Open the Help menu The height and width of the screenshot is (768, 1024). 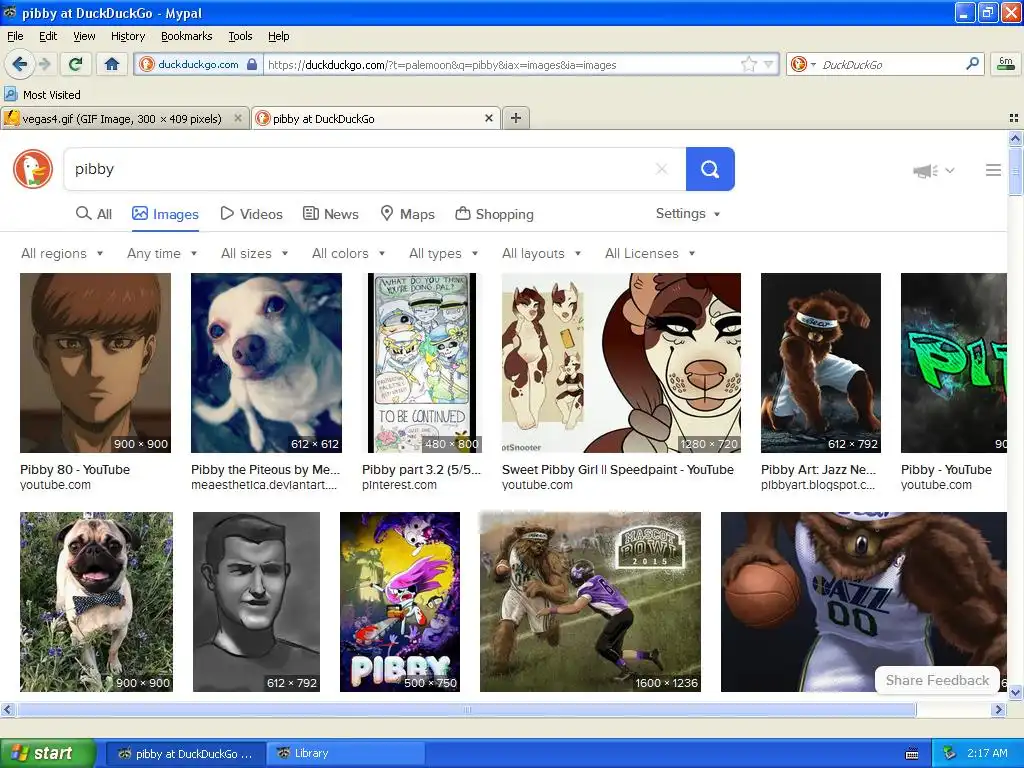279,36
